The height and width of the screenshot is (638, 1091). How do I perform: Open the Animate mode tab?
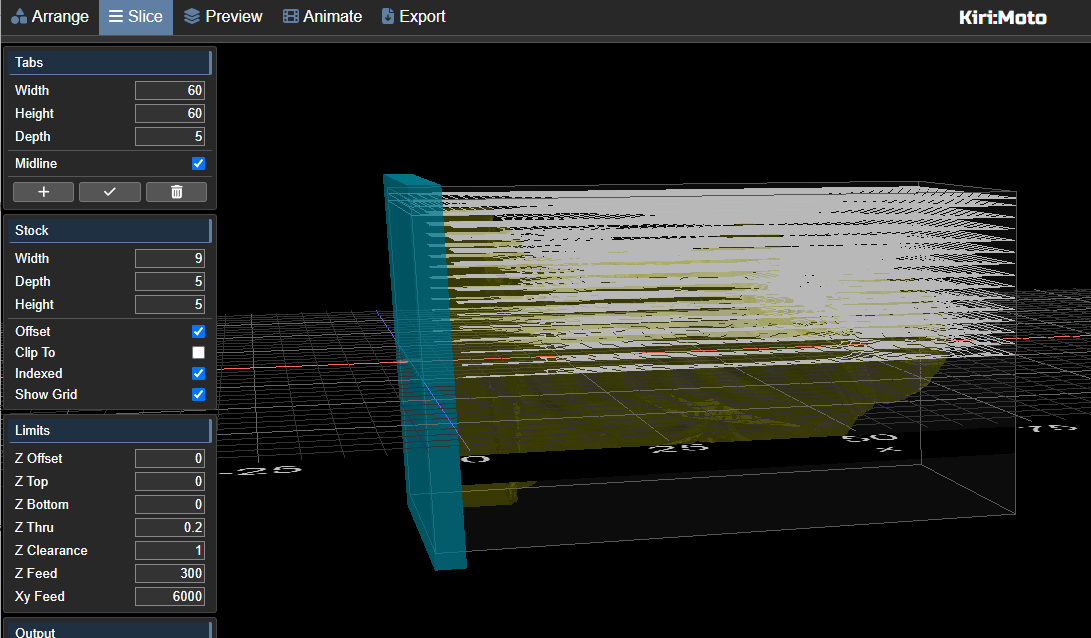click(322, 17)
